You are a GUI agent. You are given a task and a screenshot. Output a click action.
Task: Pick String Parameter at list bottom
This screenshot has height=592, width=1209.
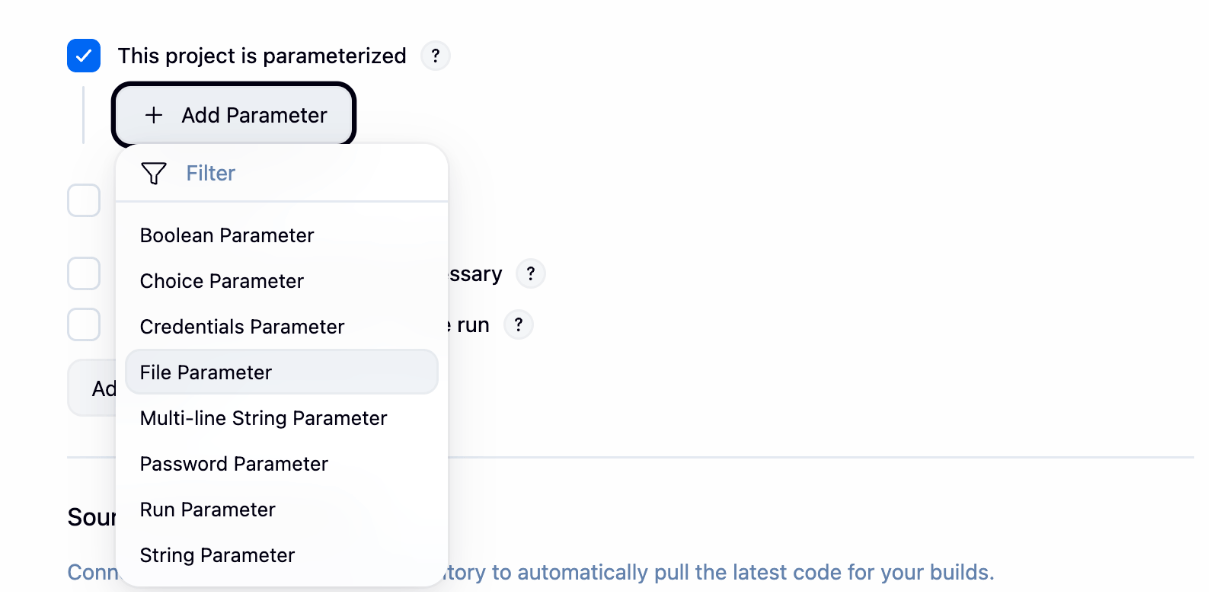click(217, 555)
